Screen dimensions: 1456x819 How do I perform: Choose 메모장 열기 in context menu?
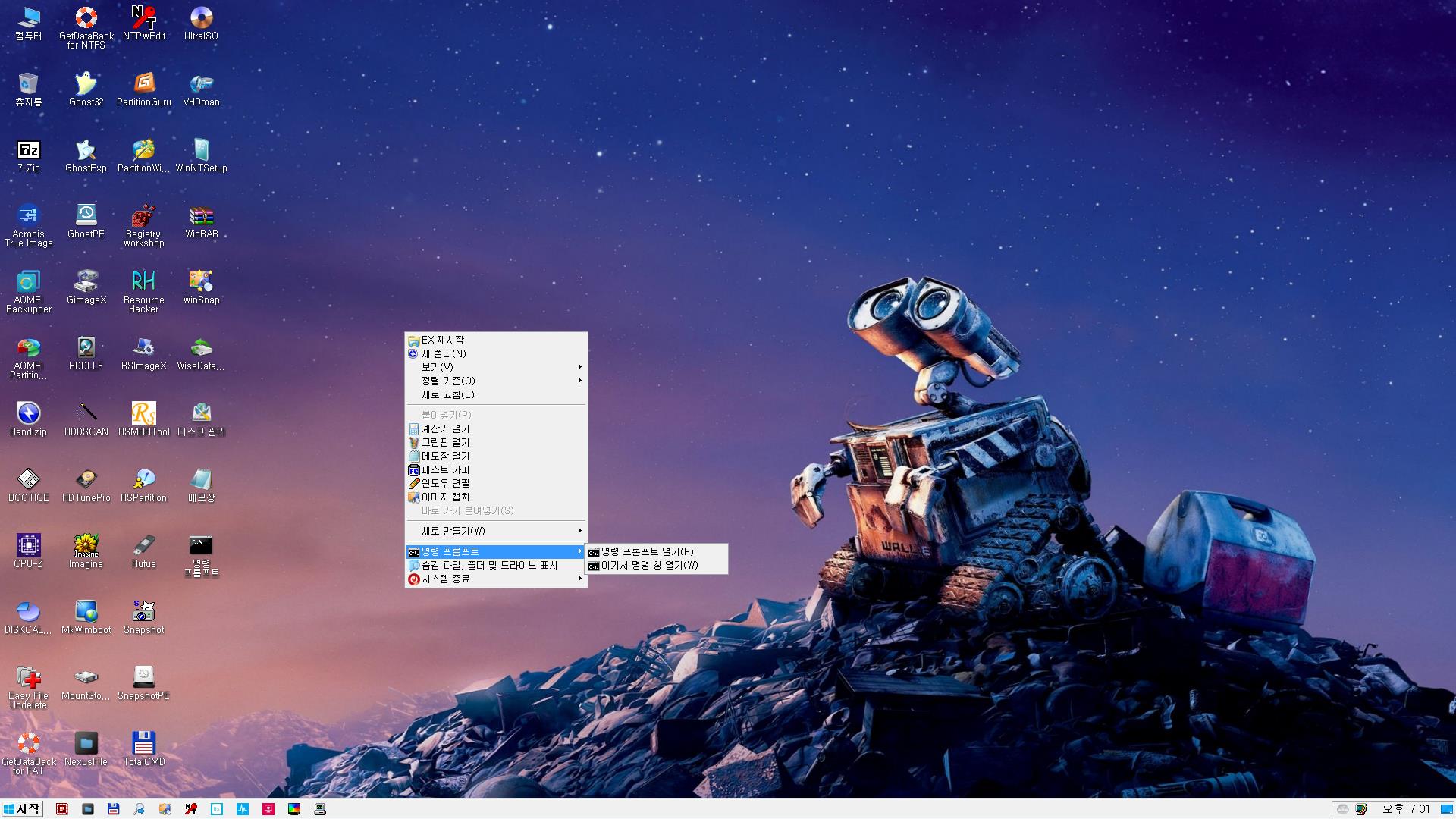tap(496, 456)
